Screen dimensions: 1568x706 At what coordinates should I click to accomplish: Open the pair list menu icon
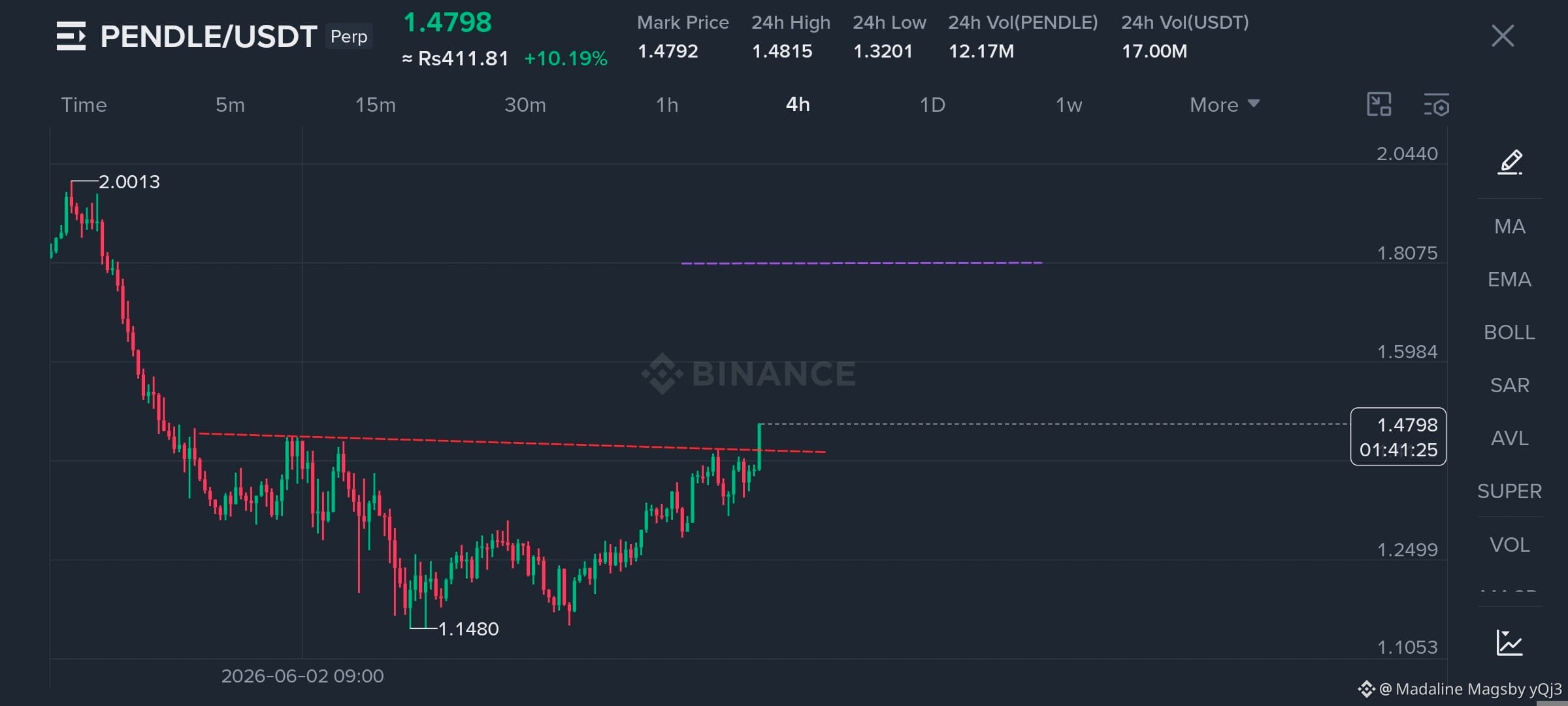(x=71, y=36)
